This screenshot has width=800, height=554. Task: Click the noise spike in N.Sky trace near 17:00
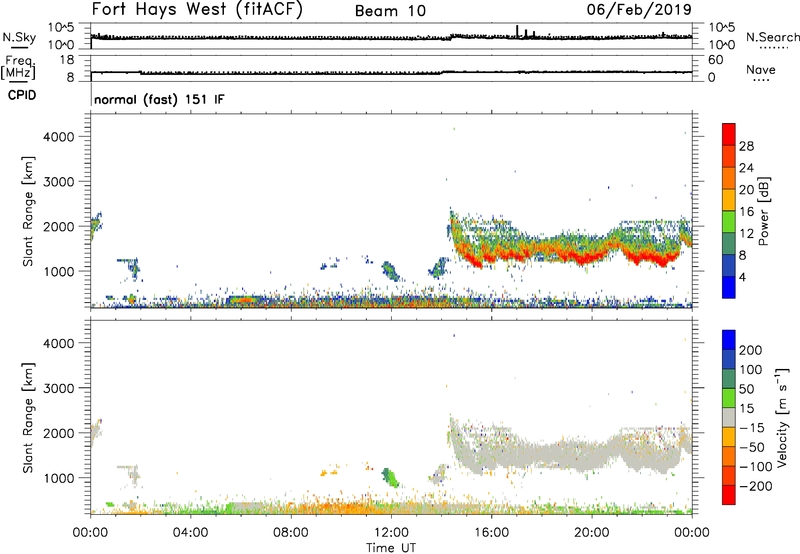point(517,32)
